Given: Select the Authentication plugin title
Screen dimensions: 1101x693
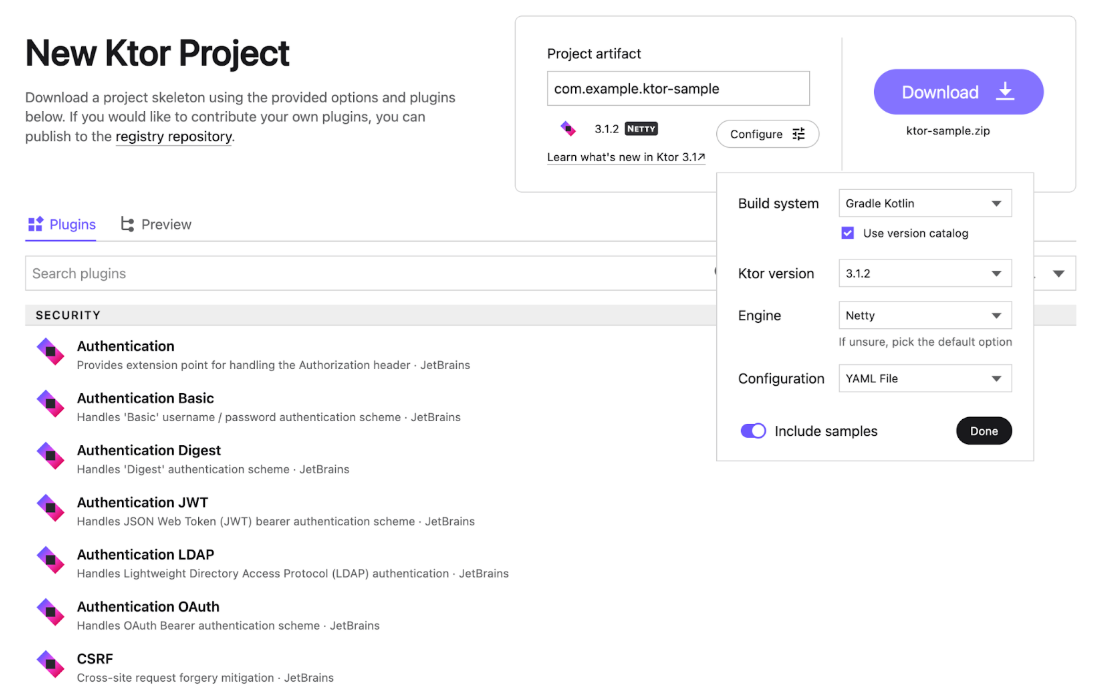Looking at the screenshot, I should click(x=126, y=346).
